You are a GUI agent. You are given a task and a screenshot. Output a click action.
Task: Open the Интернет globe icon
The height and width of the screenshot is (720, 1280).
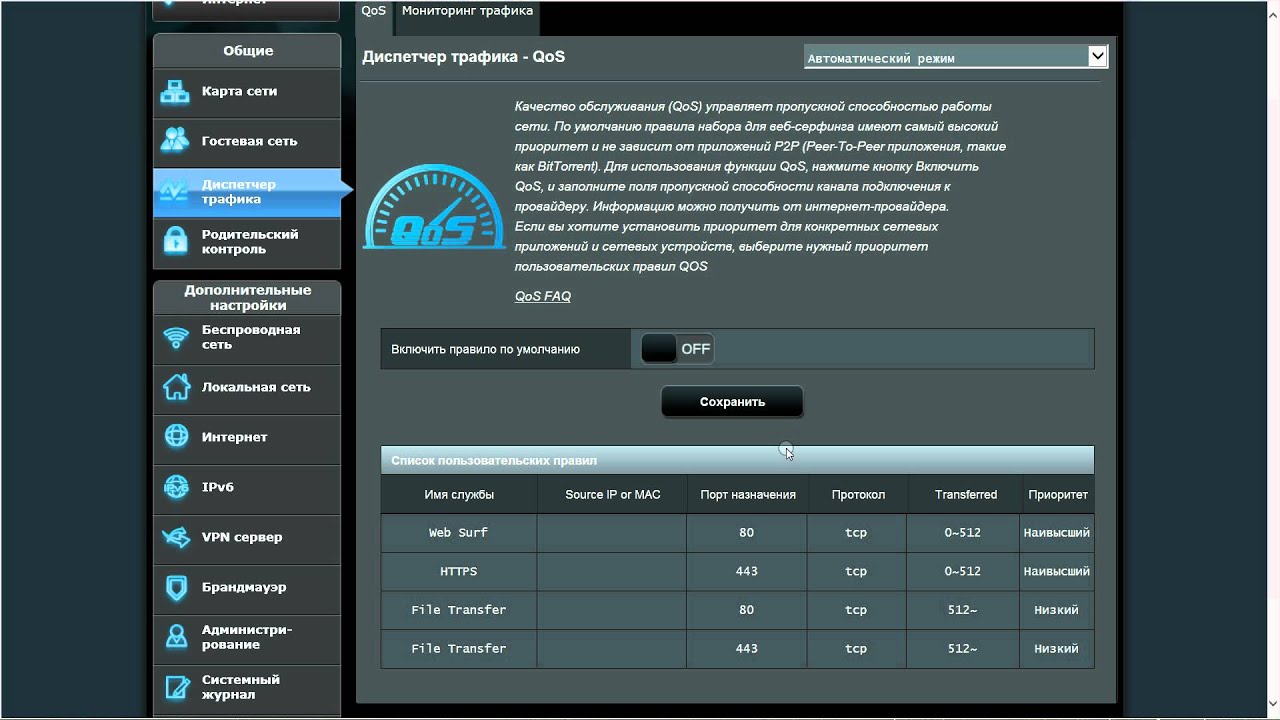tap(176, 437)
